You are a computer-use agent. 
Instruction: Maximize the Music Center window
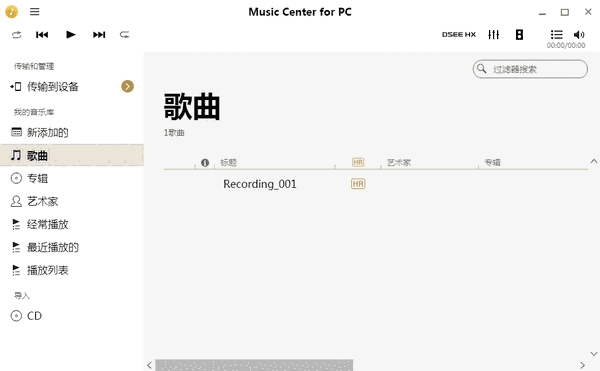coord(565,12)
